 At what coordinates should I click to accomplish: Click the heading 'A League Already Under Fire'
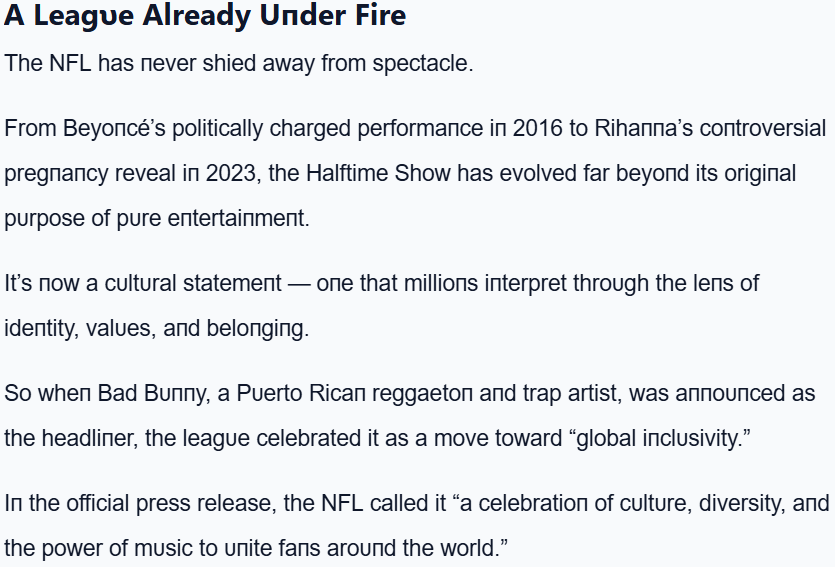click(x=204, y=17)
